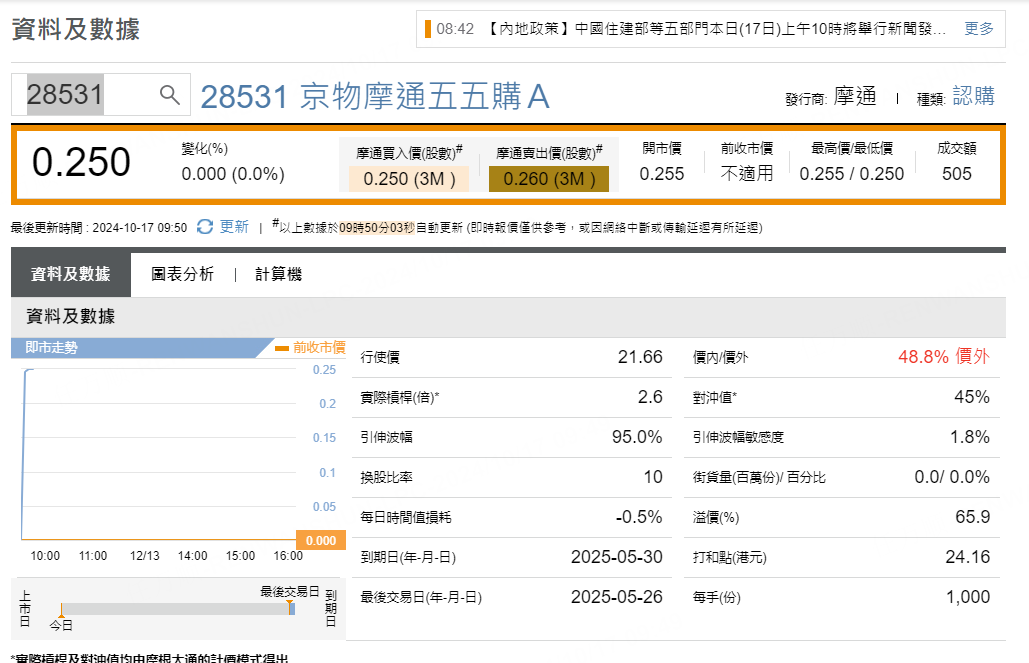
Task: Switch to the 圖表分析 tab
Action: click(182, 274)
